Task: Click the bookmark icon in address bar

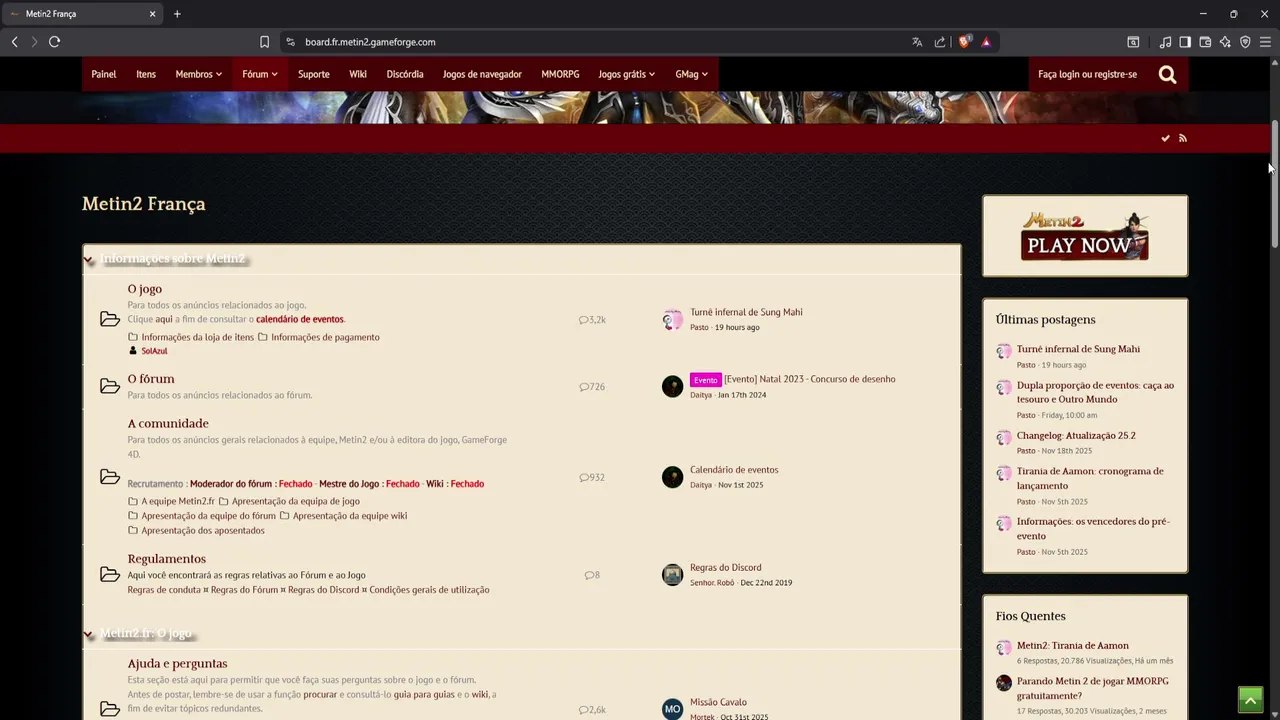Action: click(x=264, y=42)
